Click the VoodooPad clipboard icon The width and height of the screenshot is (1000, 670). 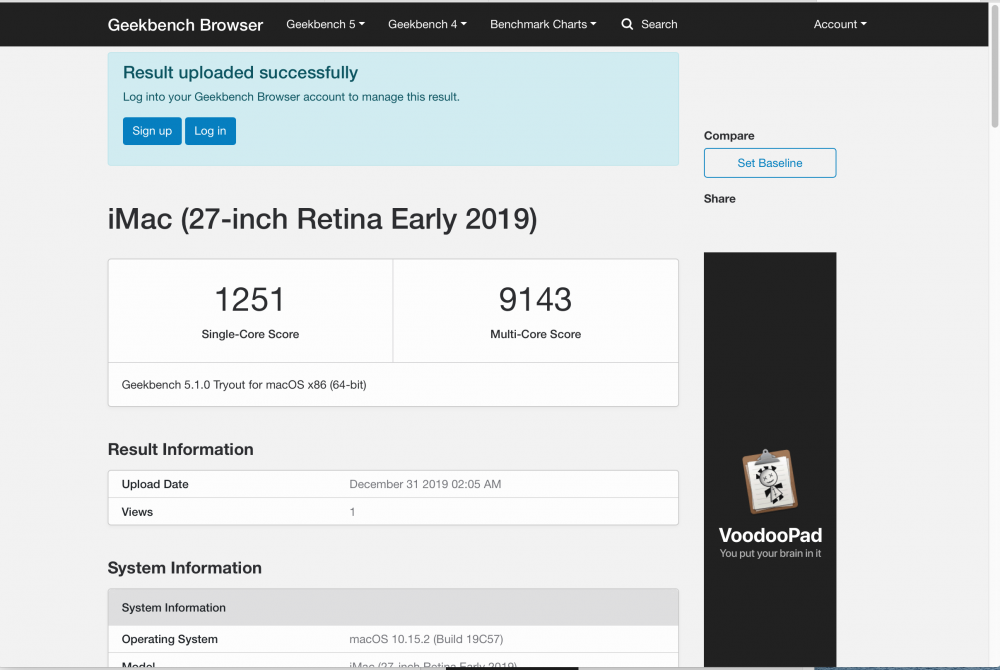pyautogui.click(x=770, y=481)
